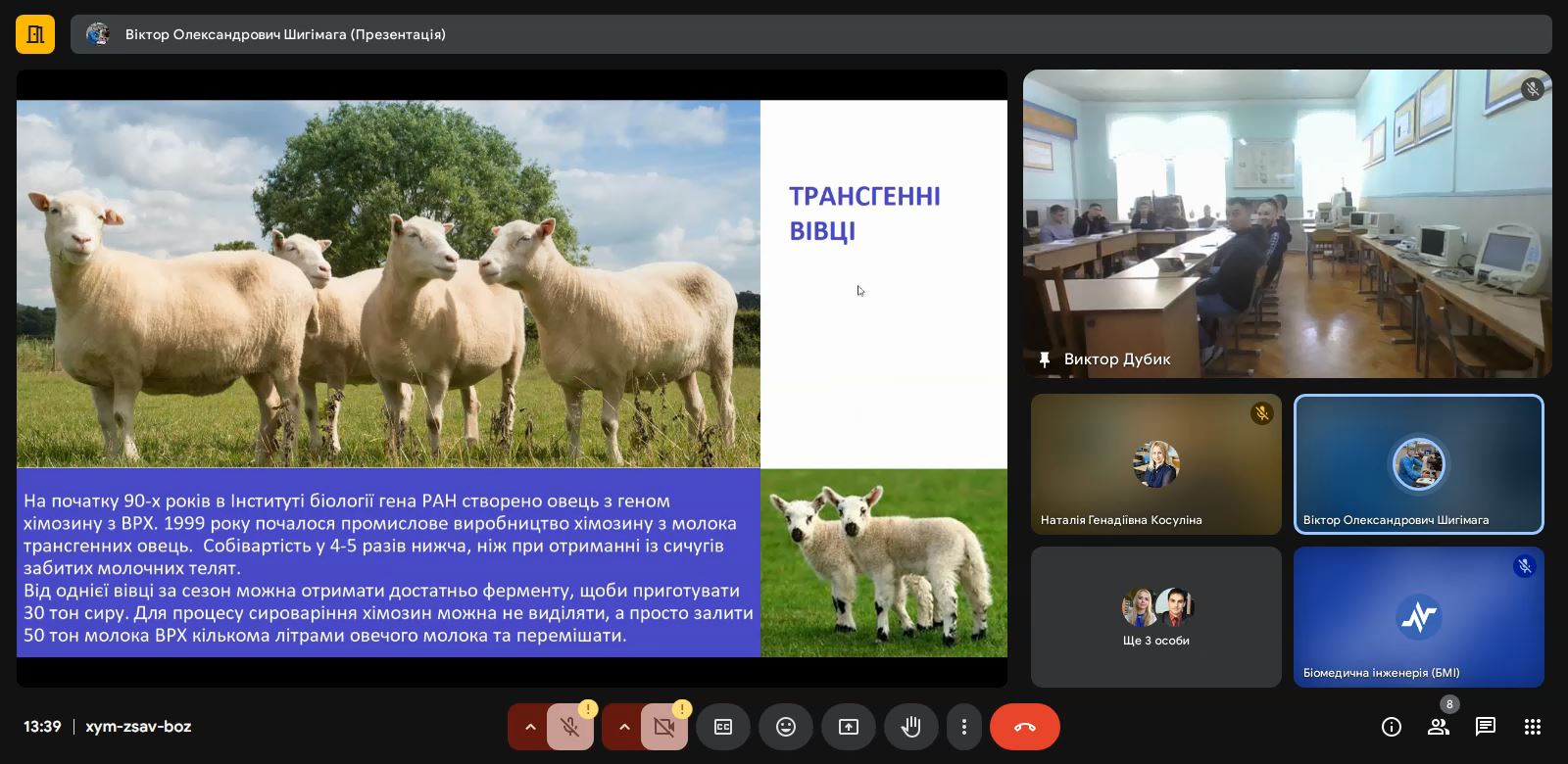Click slide title ТРАНСГЕННІ ВІВЦІ

865,214
